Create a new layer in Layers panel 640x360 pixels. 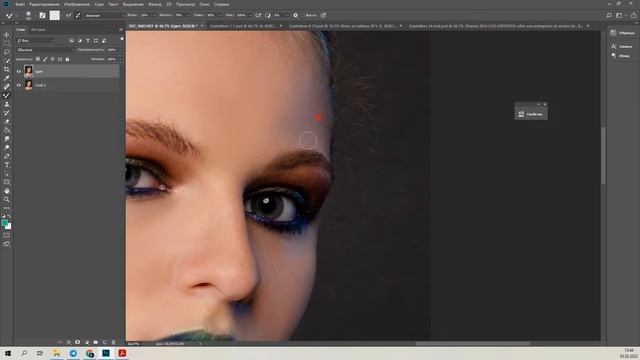pyautogui.click(x=104, y=342)
